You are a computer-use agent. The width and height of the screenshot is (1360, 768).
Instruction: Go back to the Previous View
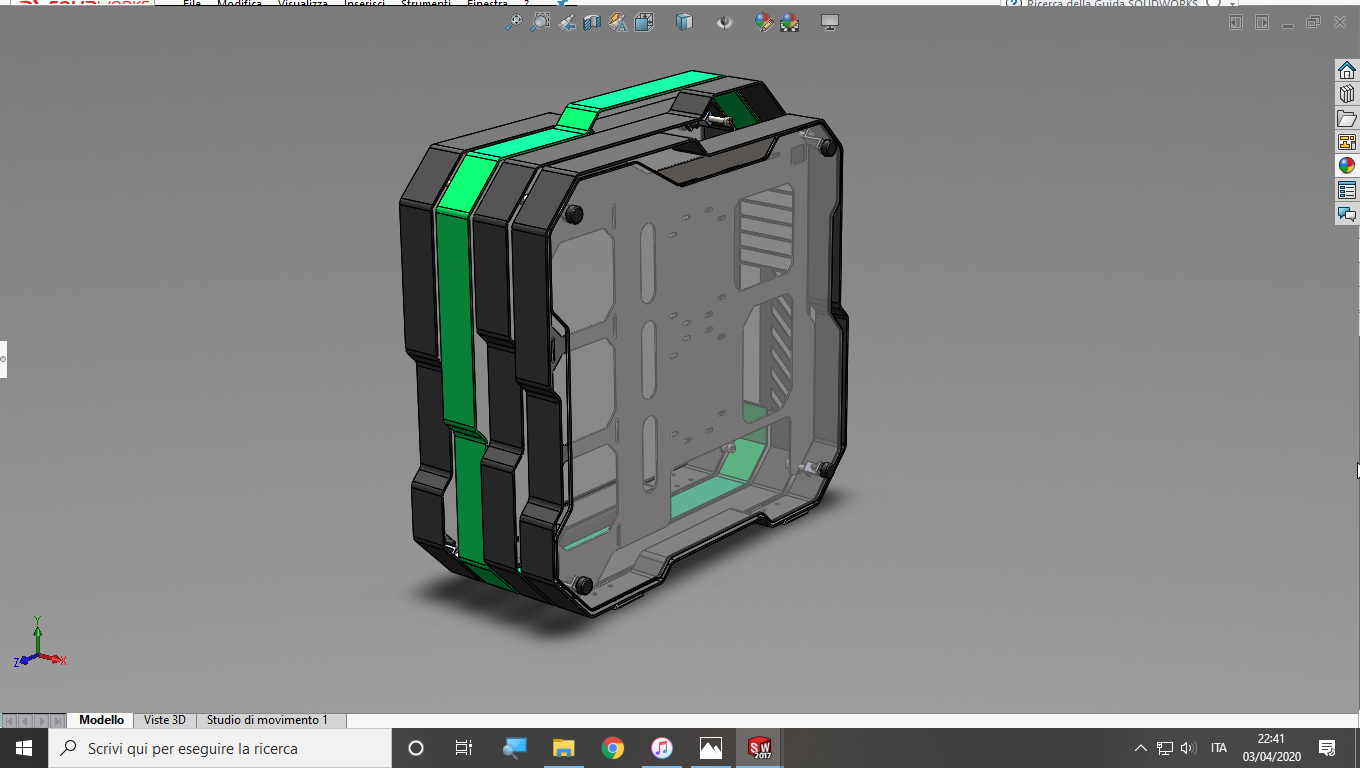[x=567, y=22]
